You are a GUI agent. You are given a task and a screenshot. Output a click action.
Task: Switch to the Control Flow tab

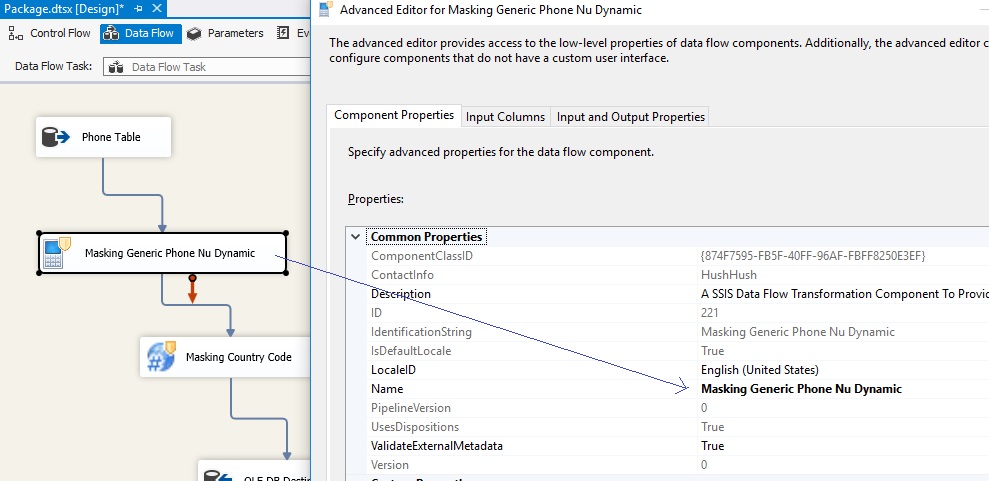click(50, 33)
